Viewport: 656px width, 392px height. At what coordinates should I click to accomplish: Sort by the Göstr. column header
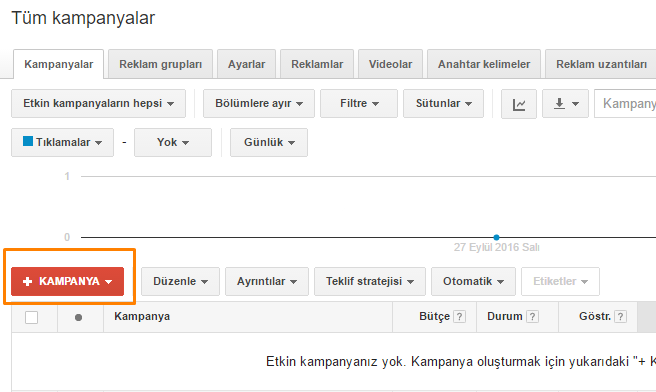(595, 316)
